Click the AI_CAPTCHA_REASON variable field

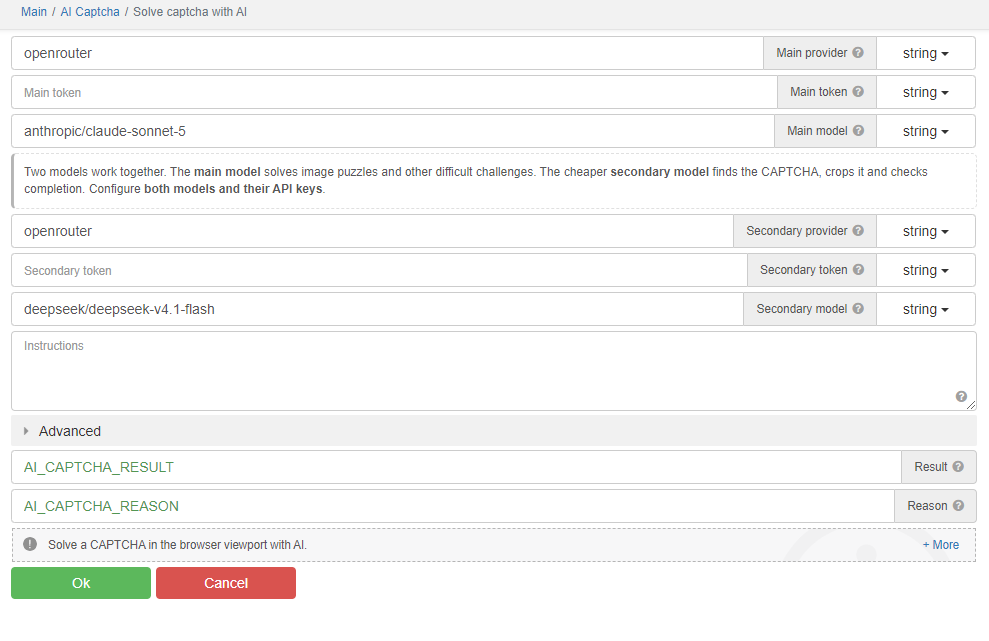(453, 507)
